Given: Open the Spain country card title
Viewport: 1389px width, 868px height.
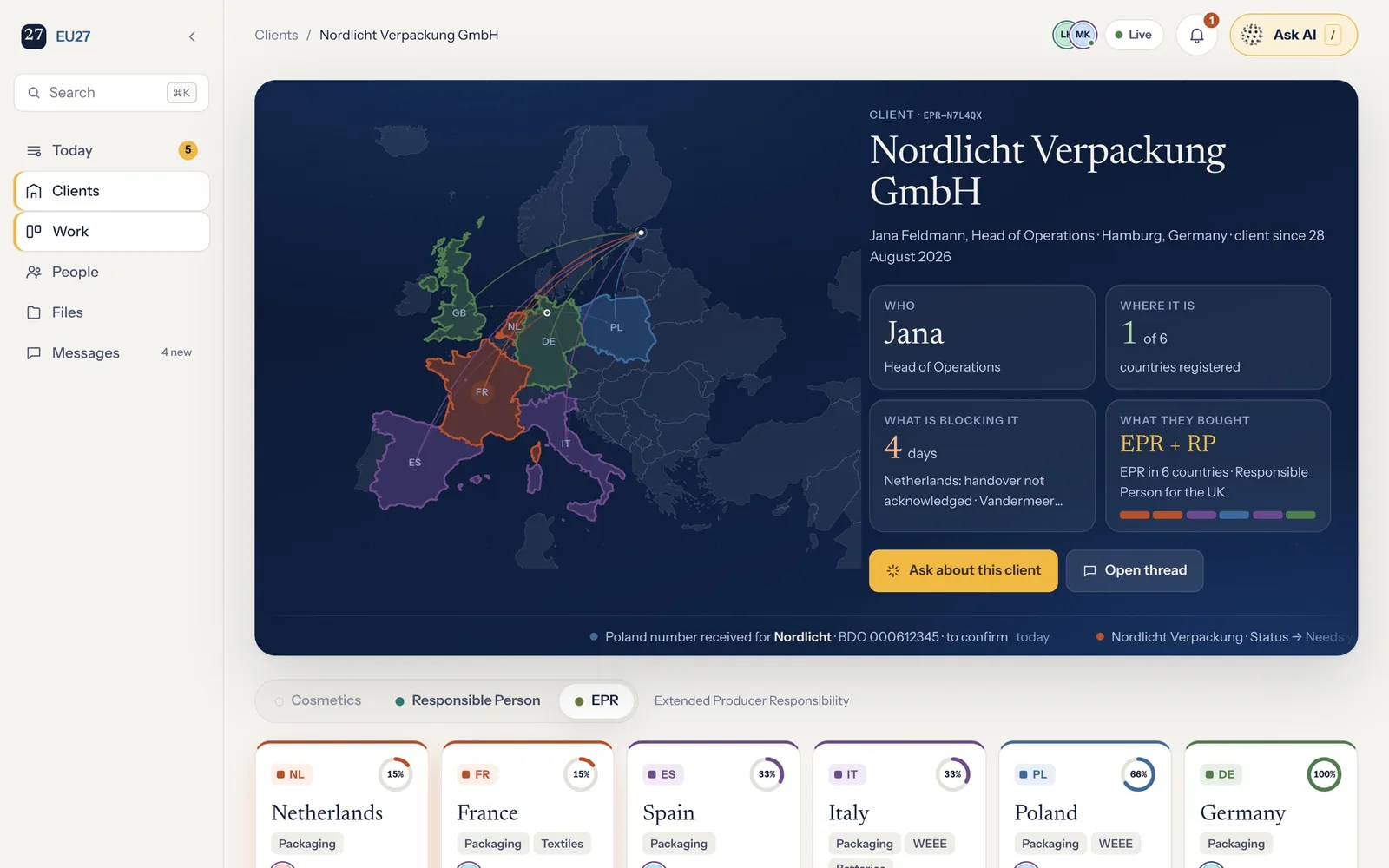Looking at the screenshot, I should pos(668,812).
